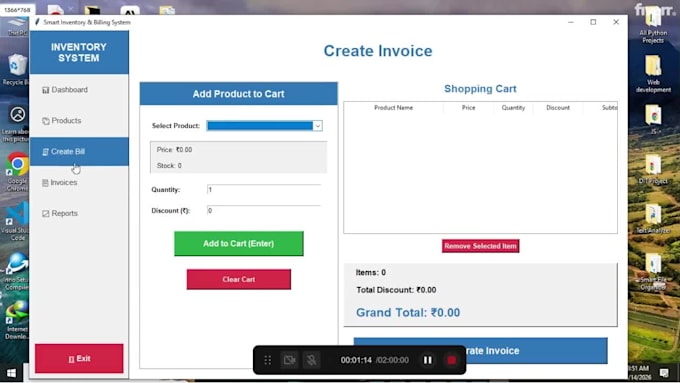Viewport: 680px width, 383px height.
Task: Click the TextAnalyzer desktop icon
Action: tap(653, 218)
